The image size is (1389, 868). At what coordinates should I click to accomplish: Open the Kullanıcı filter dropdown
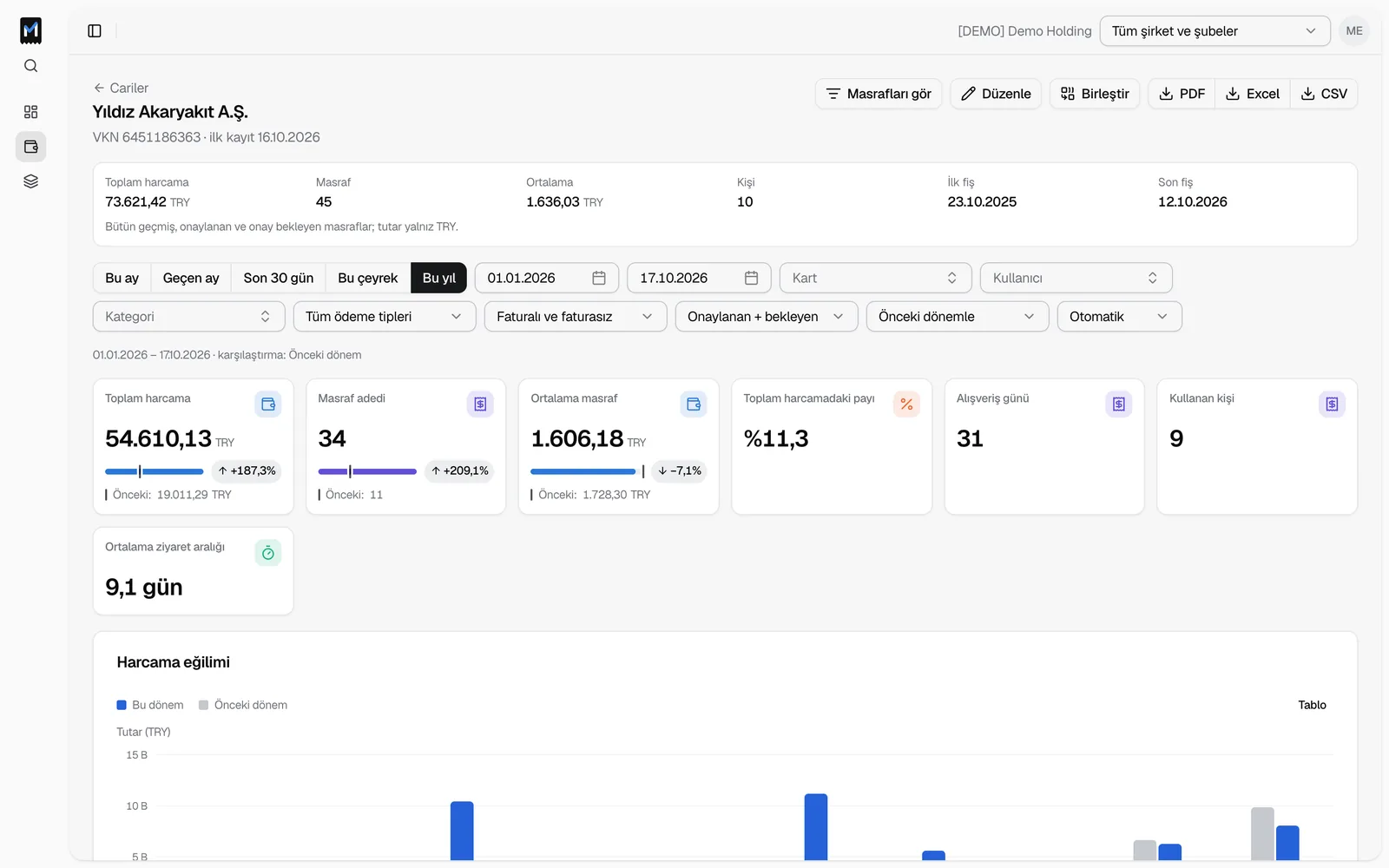[1076, 278]
